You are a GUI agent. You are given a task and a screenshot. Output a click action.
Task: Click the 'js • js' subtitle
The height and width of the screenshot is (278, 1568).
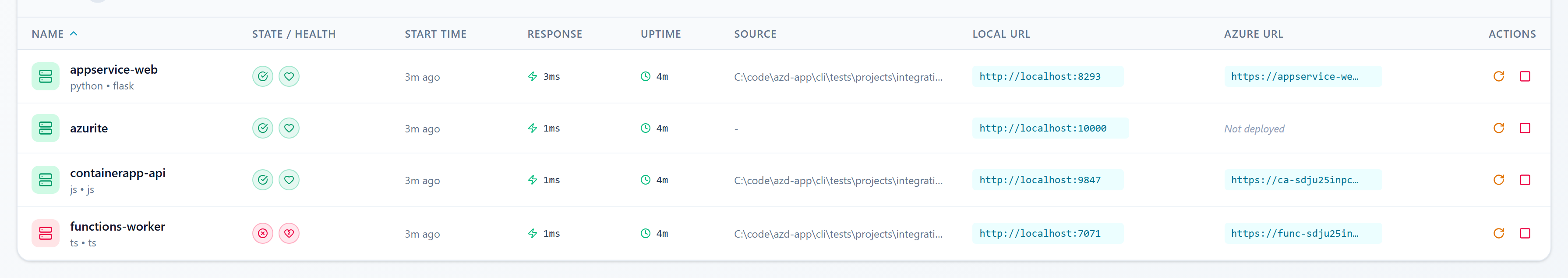click(82, 189)
